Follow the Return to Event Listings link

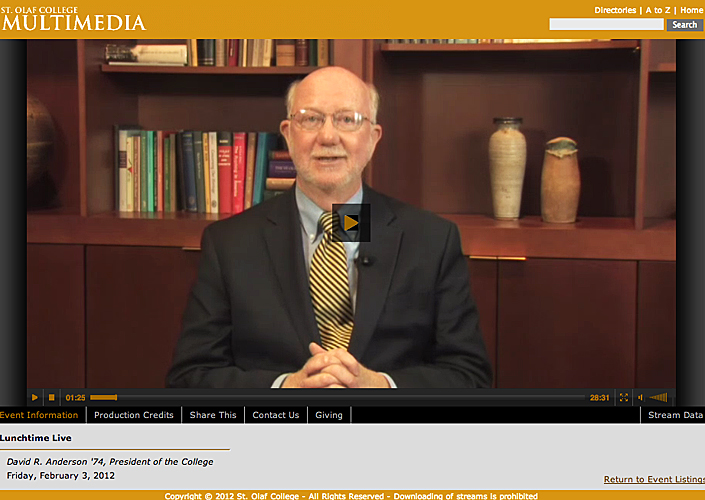(x=654, y=479)
